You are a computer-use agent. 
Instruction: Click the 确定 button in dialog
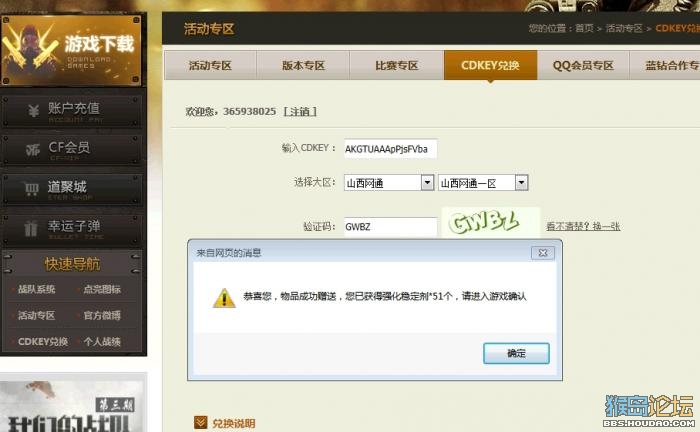click(x=516, y=353)
